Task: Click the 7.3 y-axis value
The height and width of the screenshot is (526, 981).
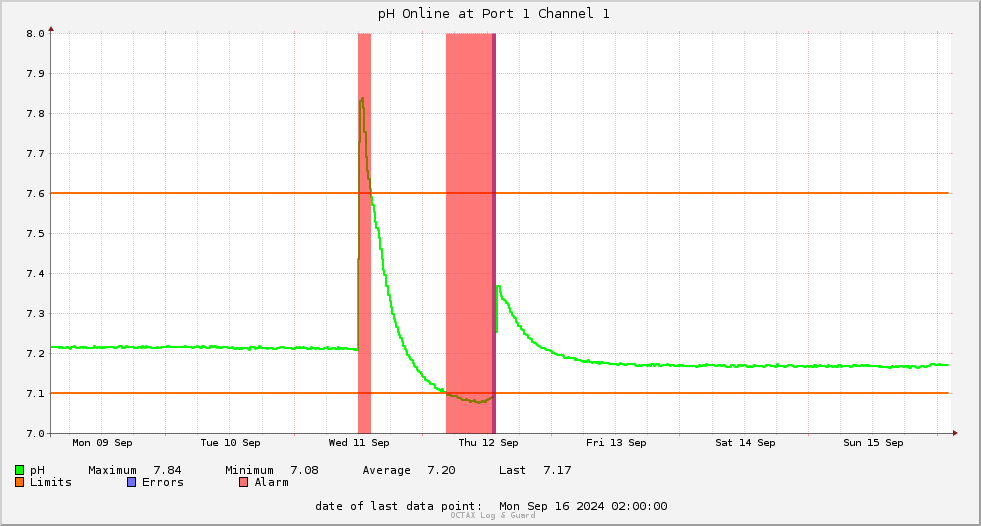Action: 36,314
